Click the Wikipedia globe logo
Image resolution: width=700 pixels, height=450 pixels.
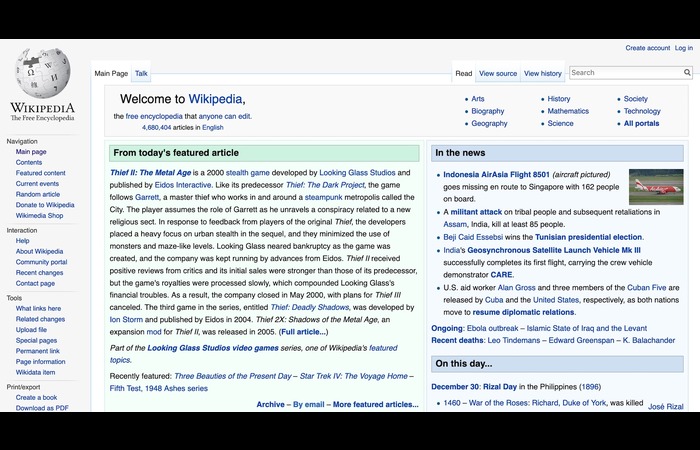42,73
